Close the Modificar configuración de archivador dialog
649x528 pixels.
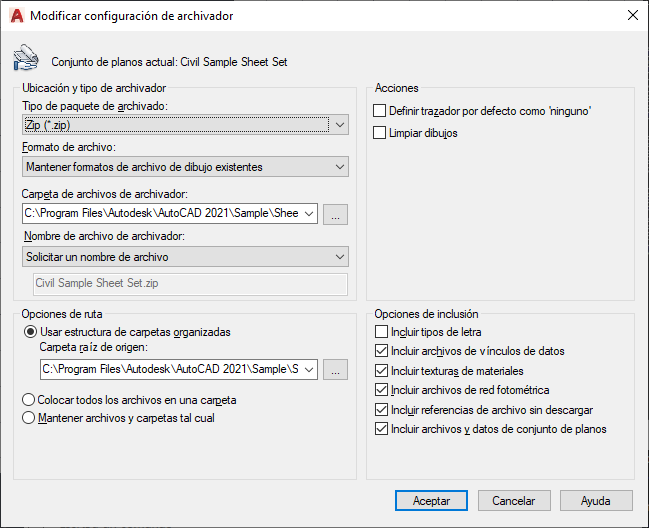[x=632, y=15]
